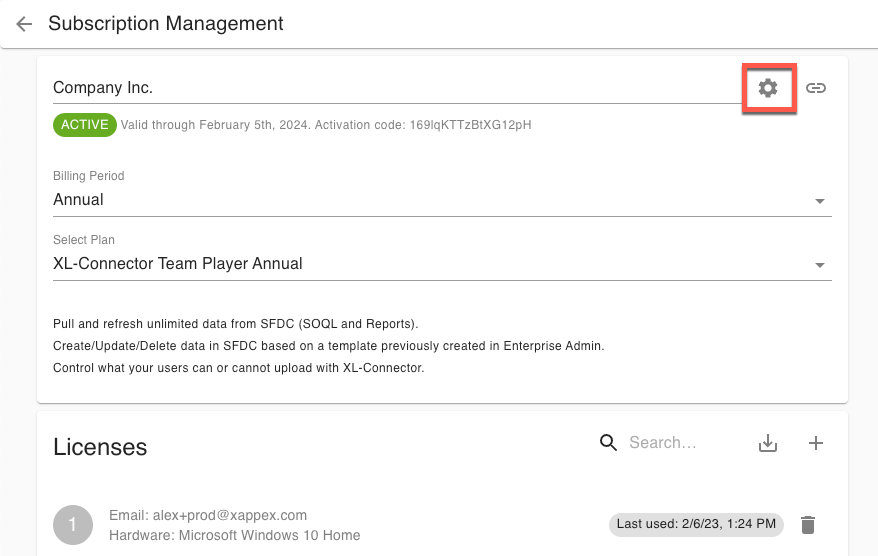Screen dimensions: 878x556
Task: Open subscription settings gear icon
Action: 767,88
